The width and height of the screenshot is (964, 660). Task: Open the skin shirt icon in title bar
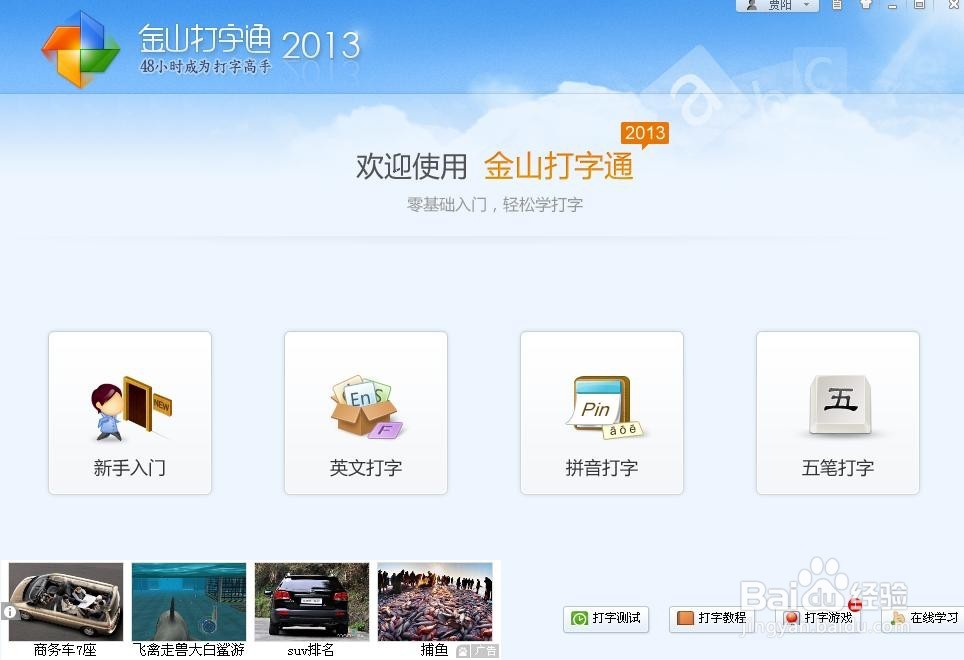pyautogui.click(x=866, y=4)
